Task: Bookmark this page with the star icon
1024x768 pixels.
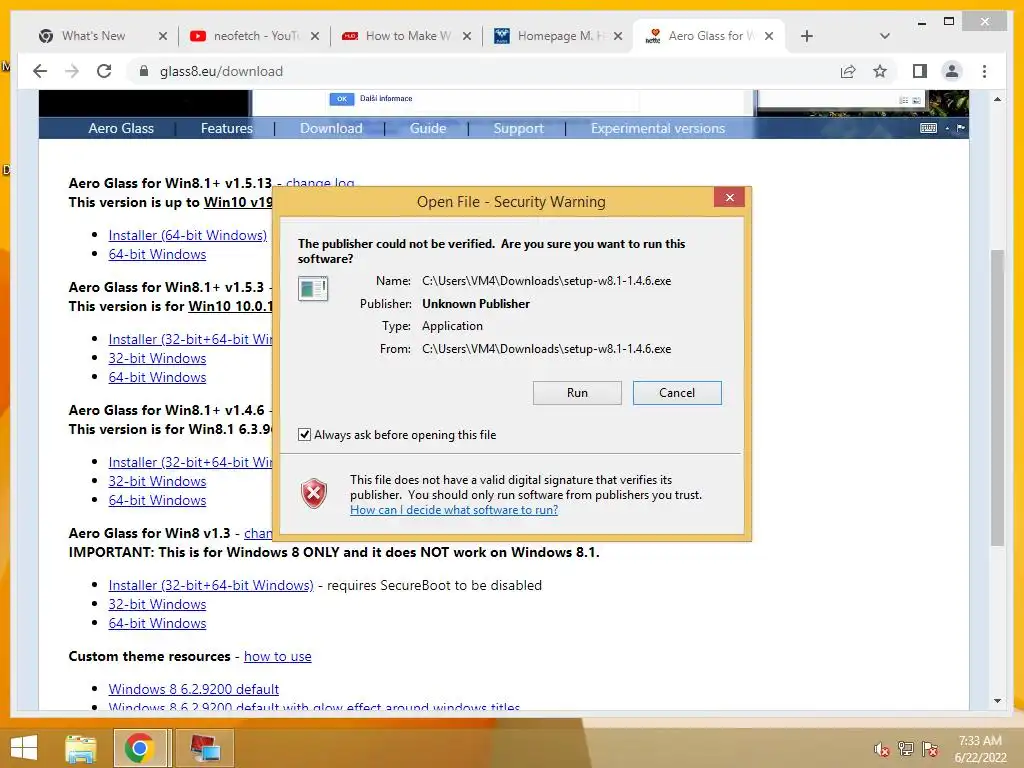Action: point(880,71)
